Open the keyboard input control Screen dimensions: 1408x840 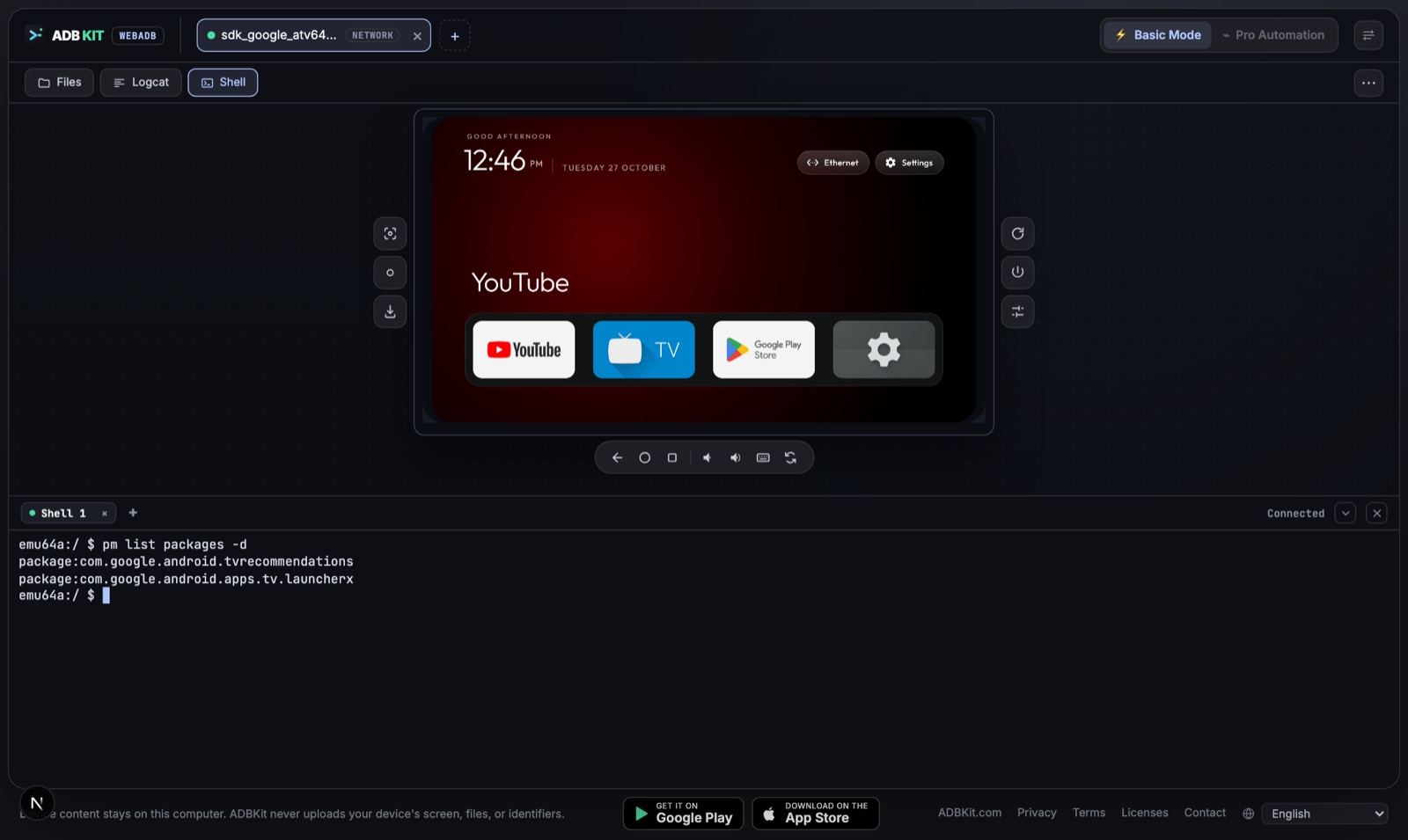pyautogui.click(x=763, y=457)
